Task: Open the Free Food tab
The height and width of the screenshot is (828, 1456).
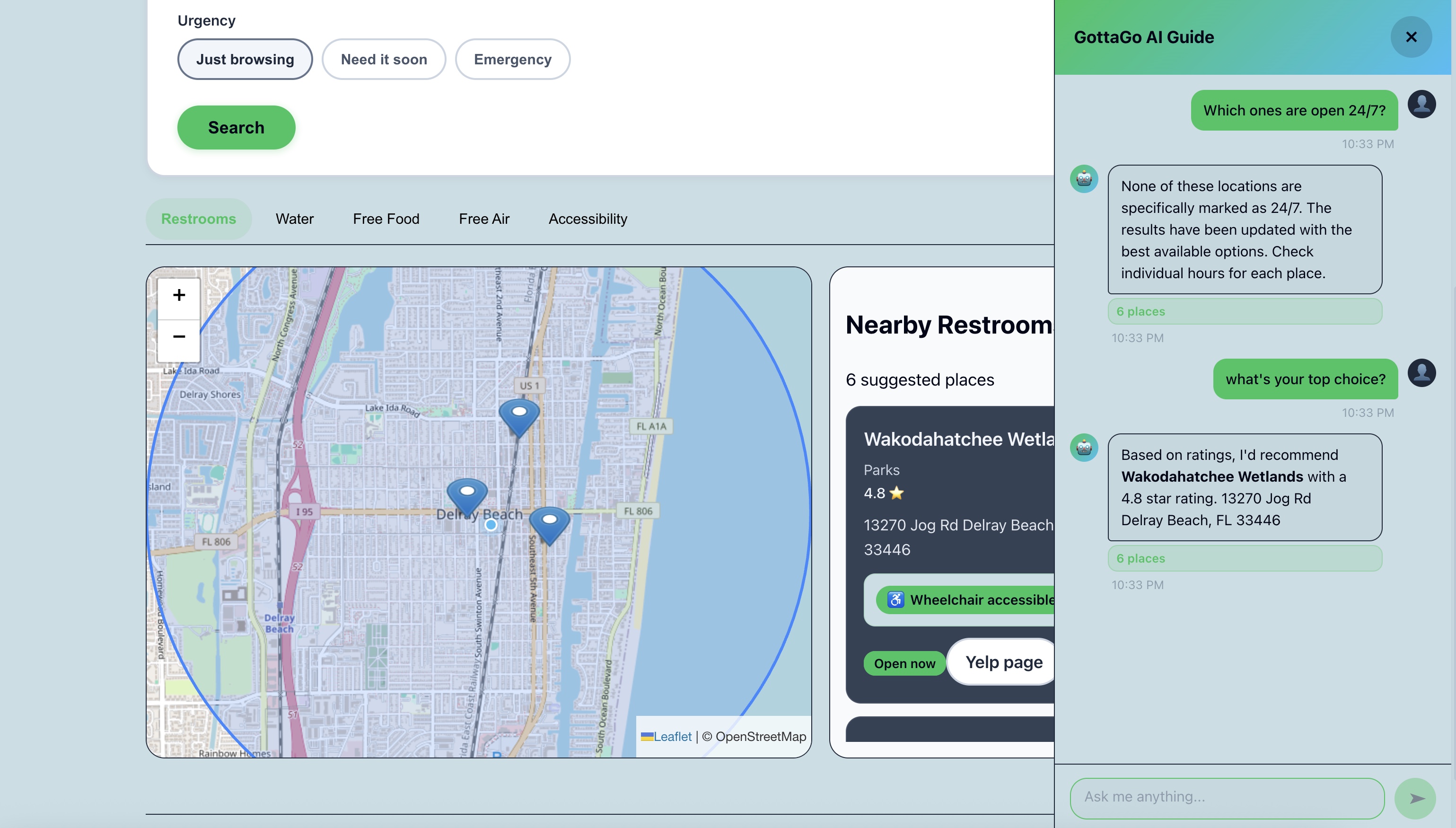Action: point(386,219)
